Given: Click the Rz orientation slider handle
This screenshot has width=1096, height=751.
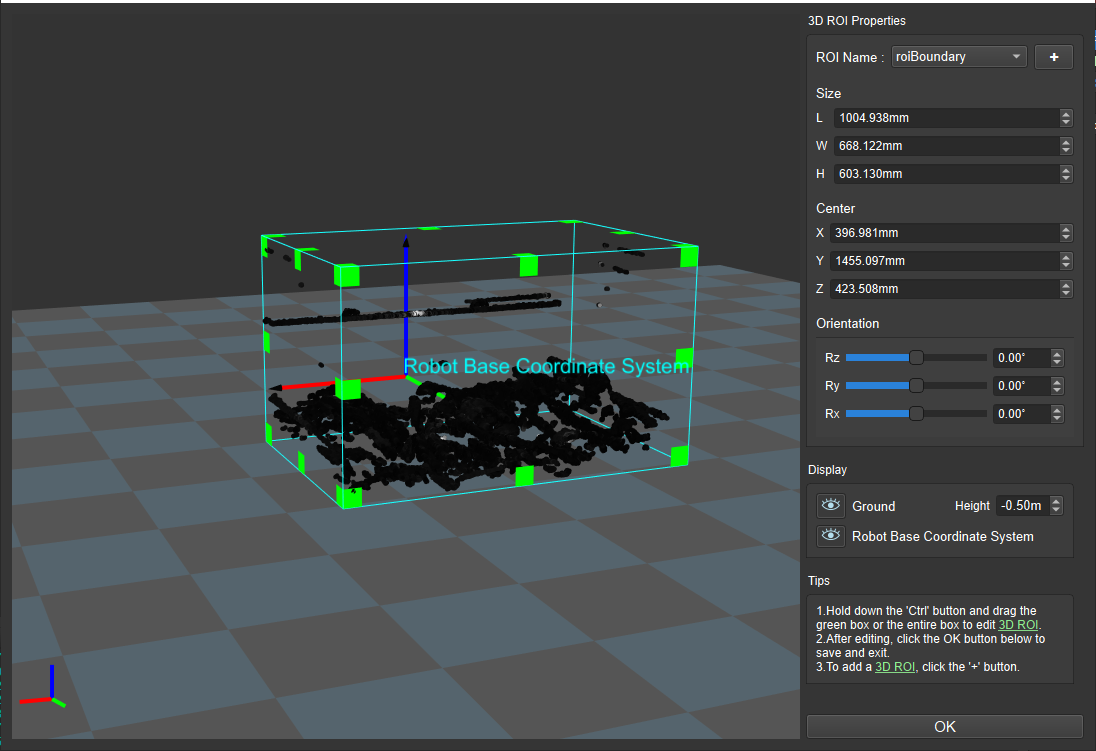Looking at the screenshot, I should 916,357.
